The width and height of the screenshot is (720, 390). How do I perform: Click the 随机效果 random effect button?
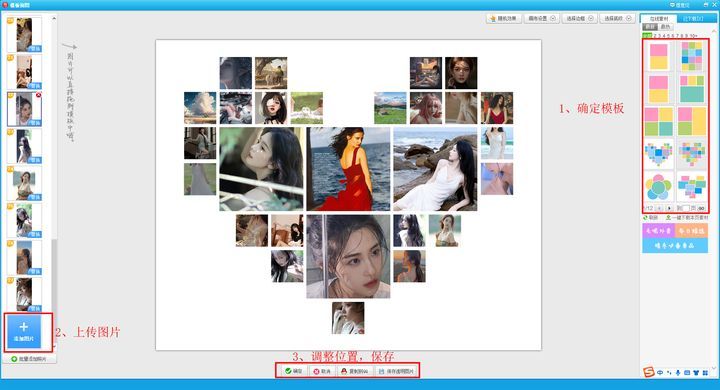click(503, 18)
